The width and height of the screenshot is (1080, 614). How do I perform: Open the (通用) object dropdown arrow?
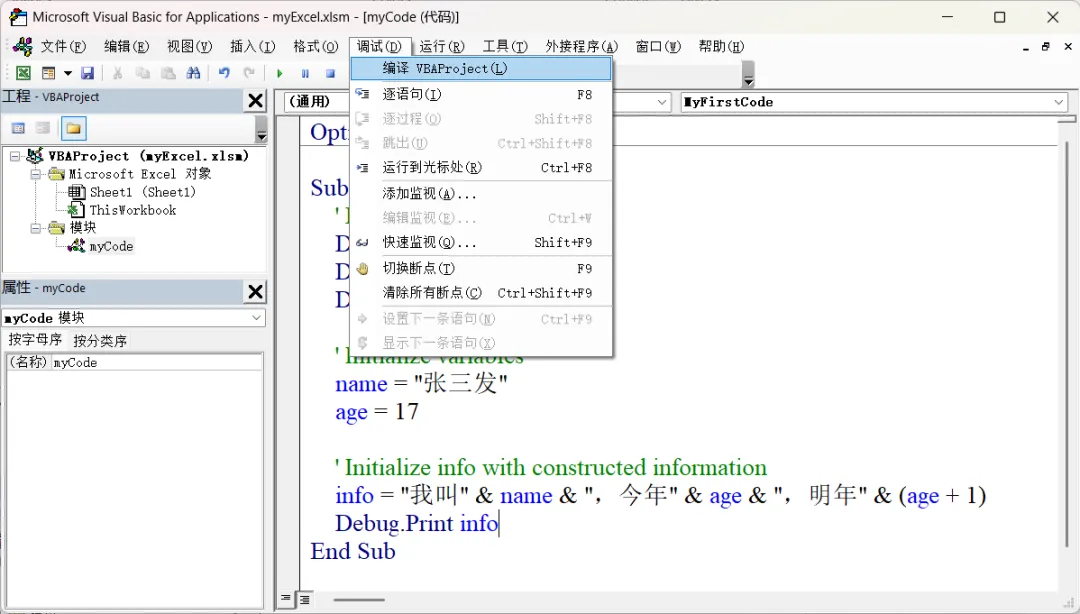662,102
